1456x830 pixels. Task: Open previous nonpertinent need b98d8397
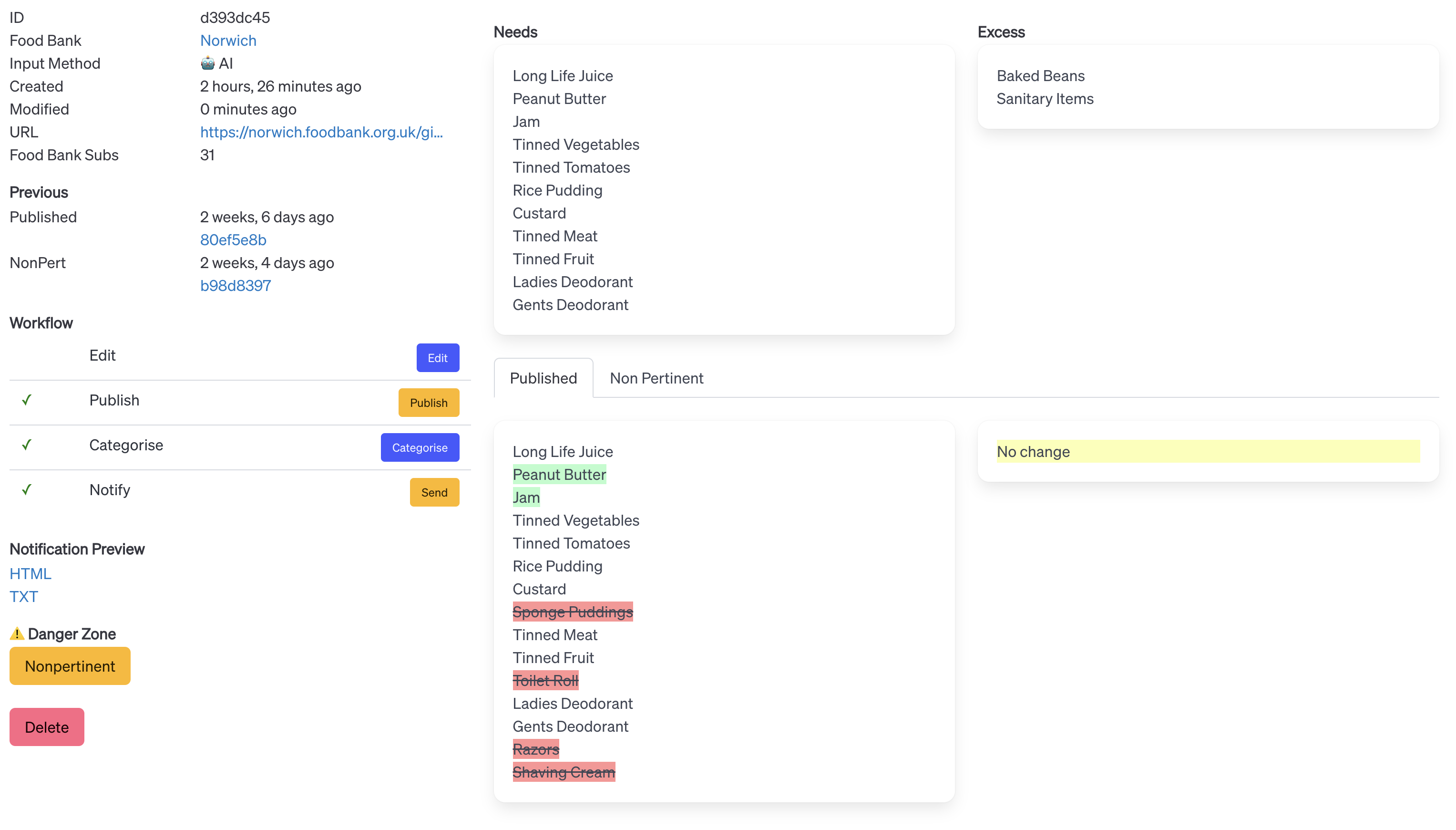(235, 285)
